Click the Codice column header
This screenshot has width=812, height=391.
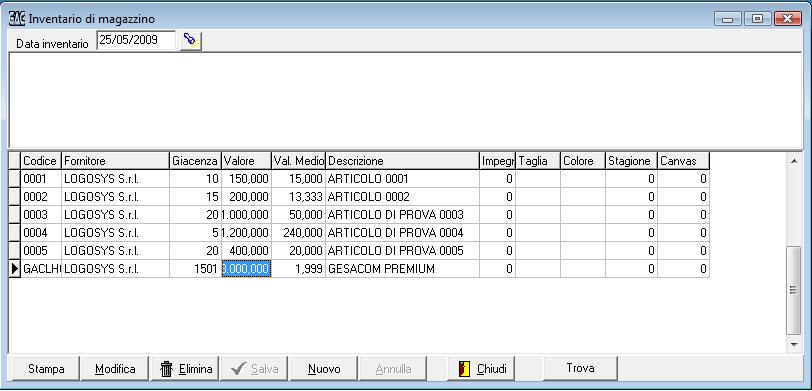pos(41,161)
